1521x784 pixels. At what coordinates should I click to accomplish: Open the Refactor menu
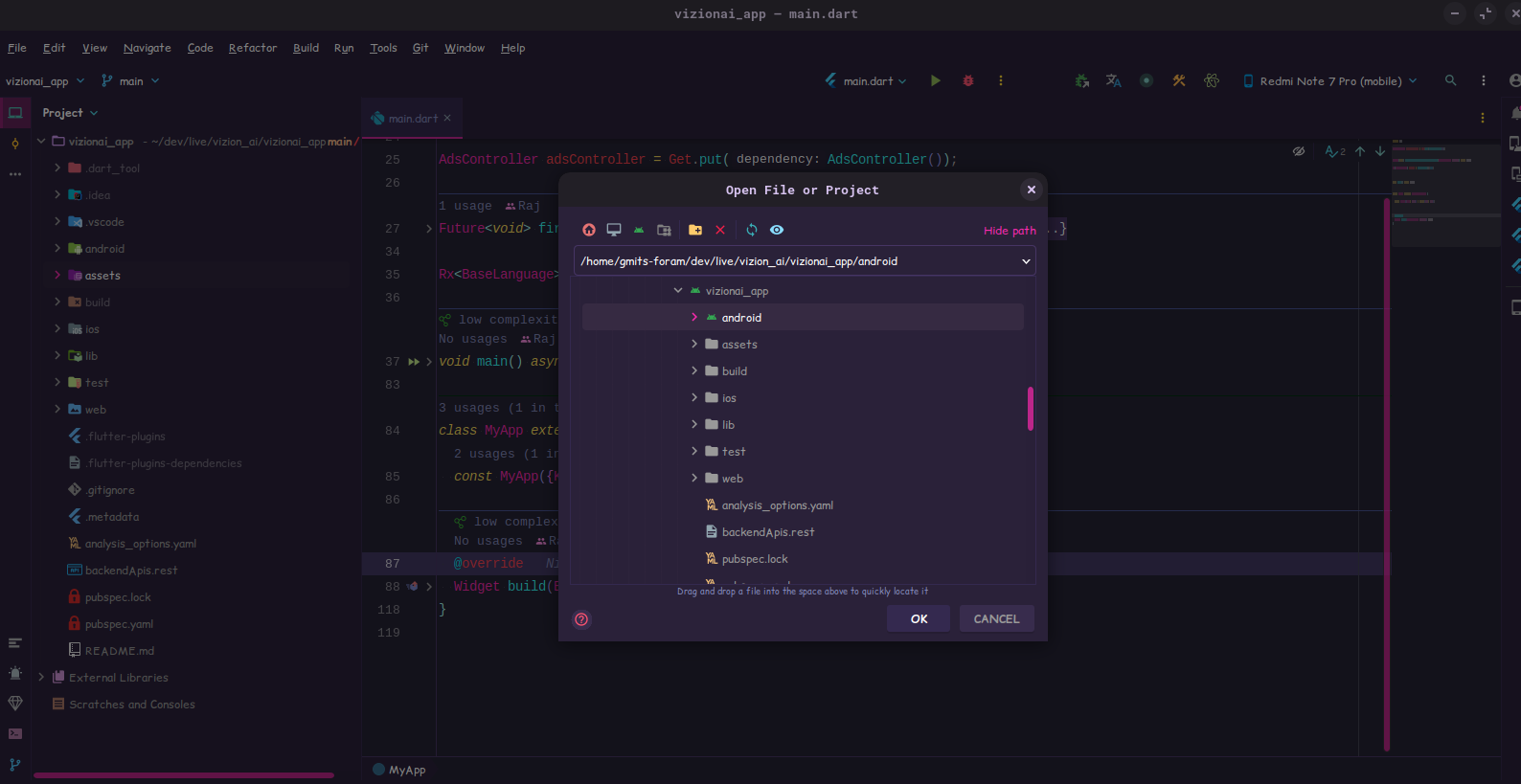(253, 48)
